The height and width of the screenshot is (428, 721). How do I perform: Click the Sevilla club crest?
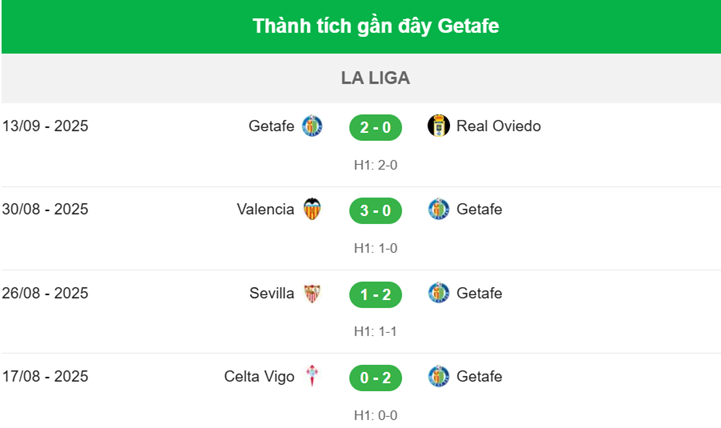click(312, 294)
